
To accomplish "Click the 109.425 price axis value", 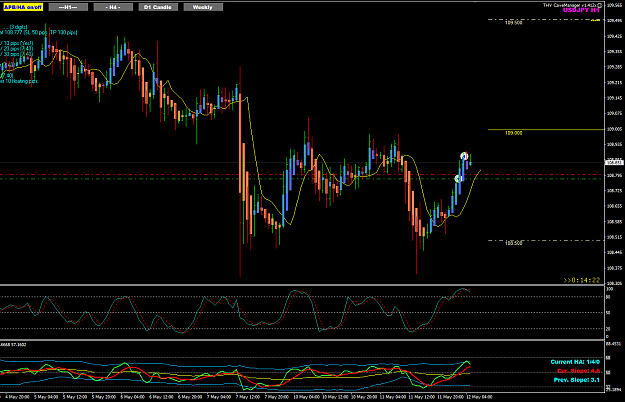I will coord(614,36).
